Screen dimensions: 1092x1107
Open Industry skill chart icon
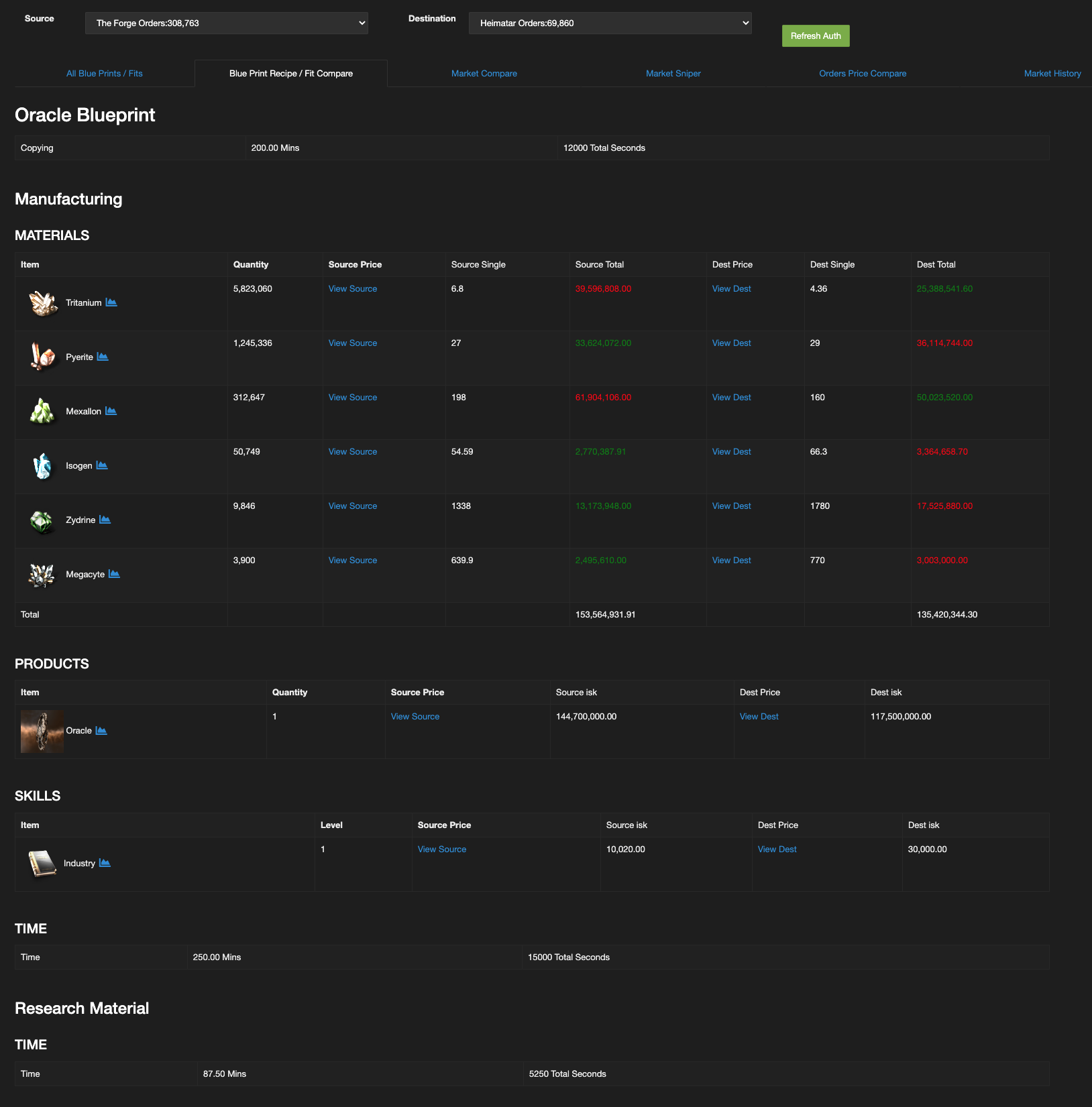[x=105, y=863]
